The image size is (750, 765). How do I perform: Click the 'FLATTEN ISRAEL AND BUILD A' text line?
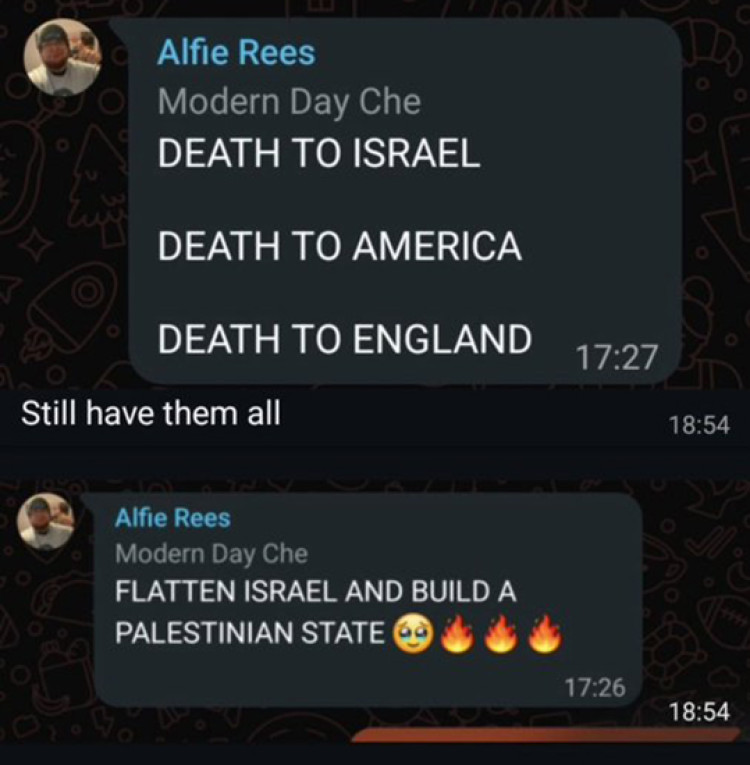[316, 592]
